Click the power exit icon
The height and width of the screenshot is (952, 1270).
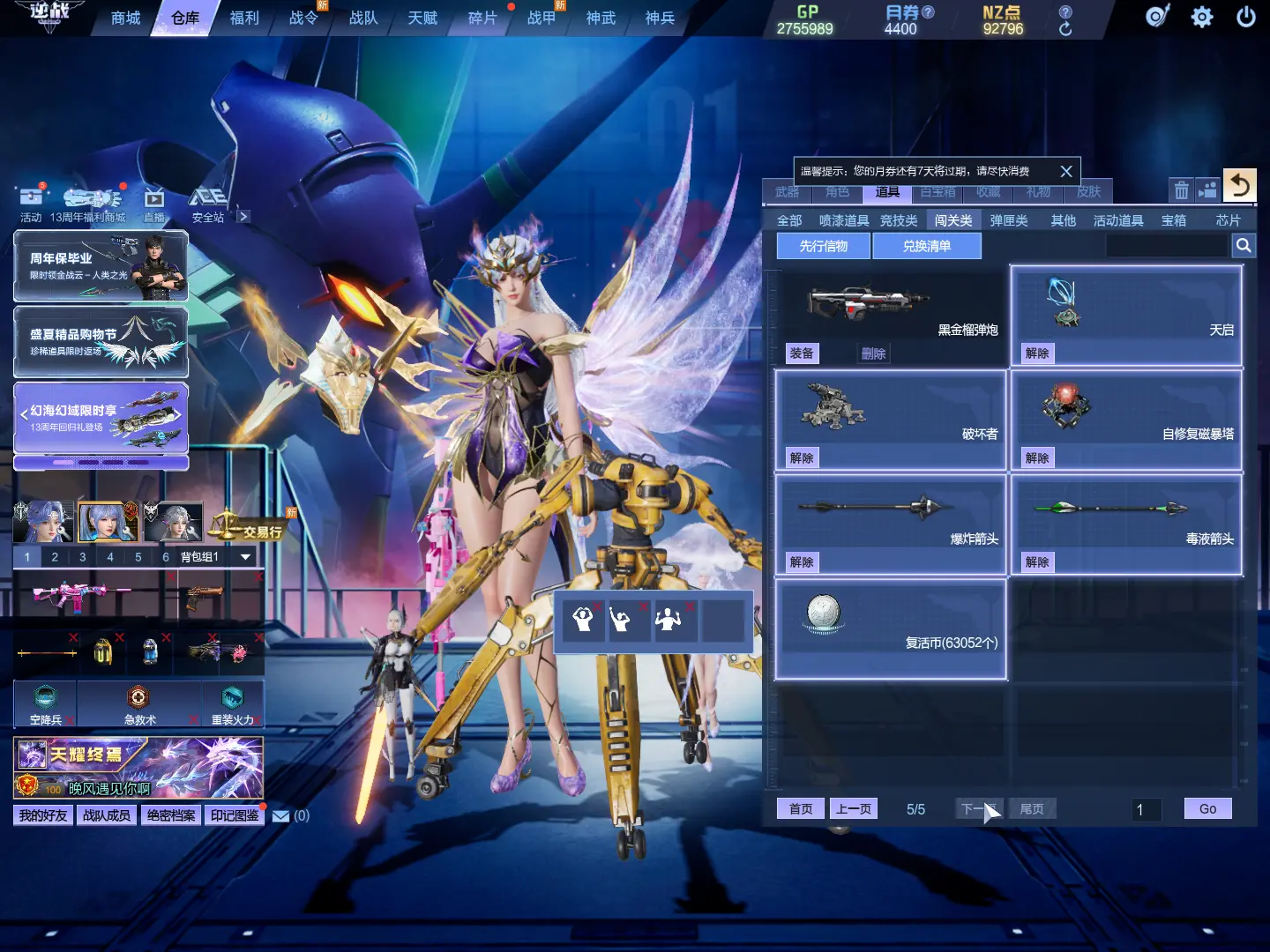coord(1245,17)
